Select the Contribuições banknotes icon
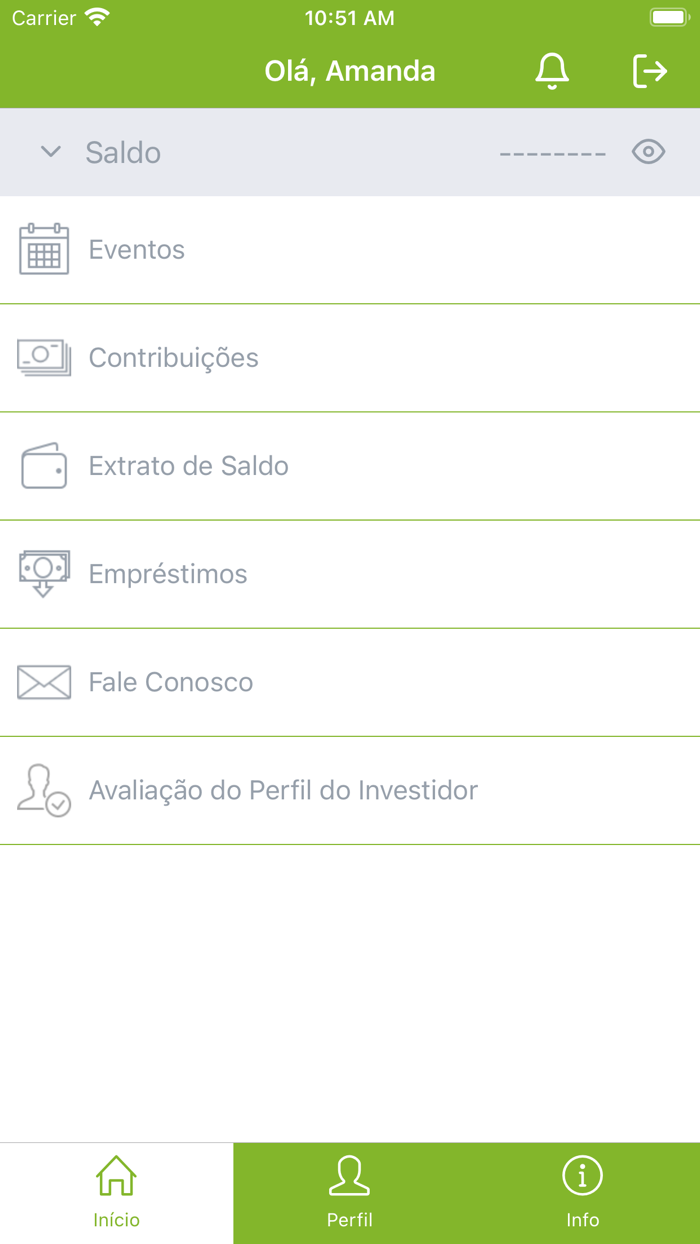 [44, 357]
